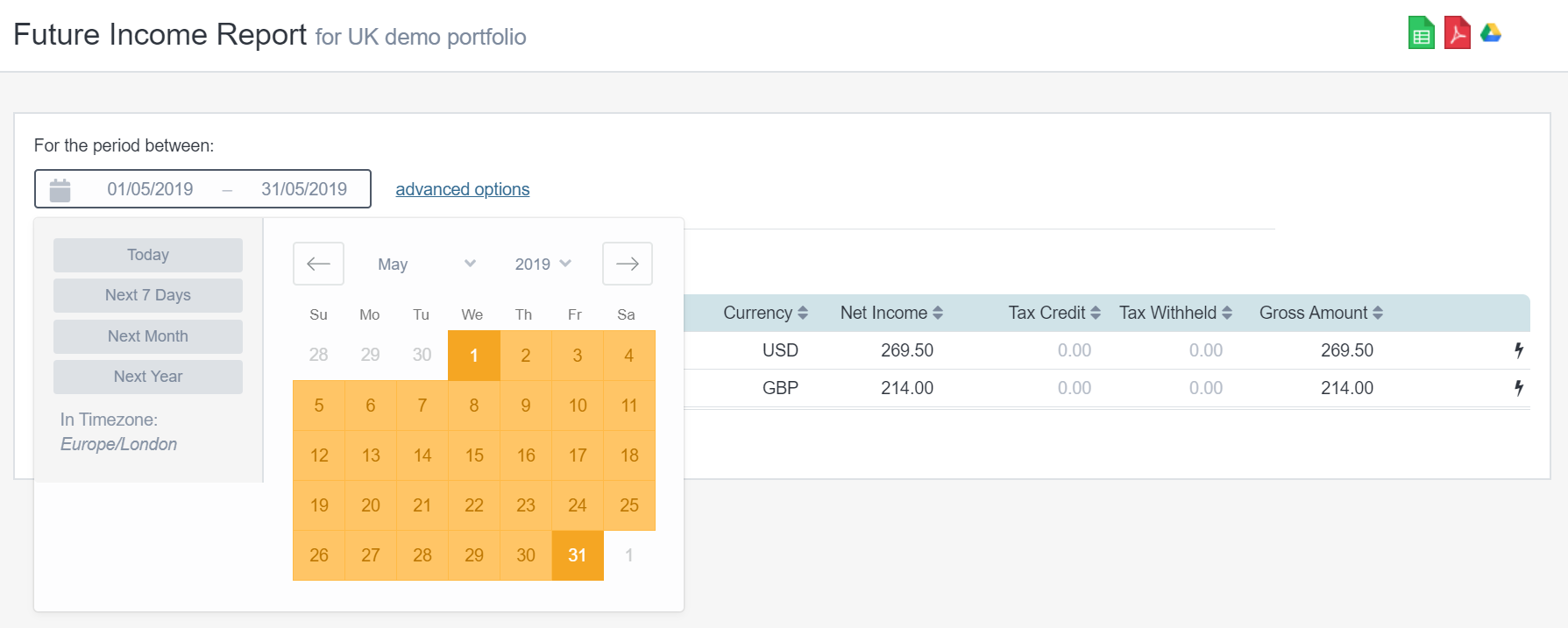The height and width of the screenshot is (628, 1568).
Task: Select the Next 7 Days preset
Action: click(148, 295)
